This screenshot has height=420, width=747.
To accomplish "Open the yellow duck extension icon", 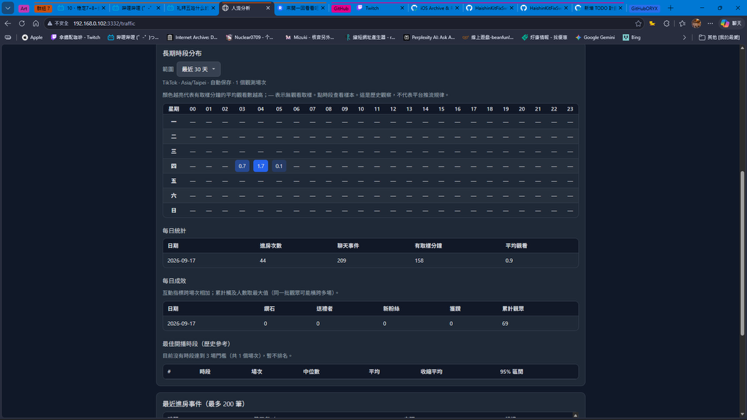I will coord(652,23).
